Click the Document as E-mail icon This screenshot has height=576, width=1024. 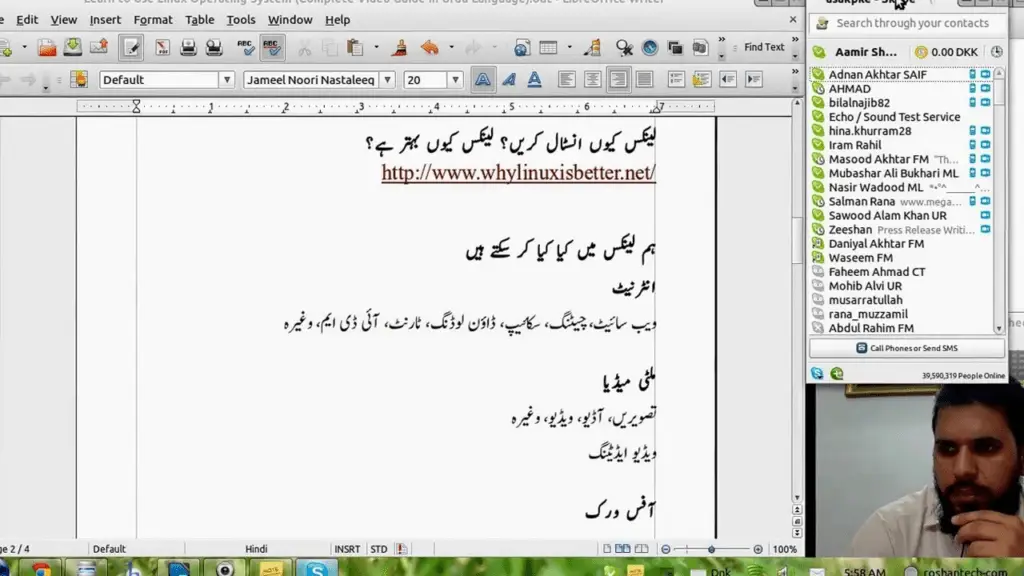pyautogui.click(x=99, y=47)
